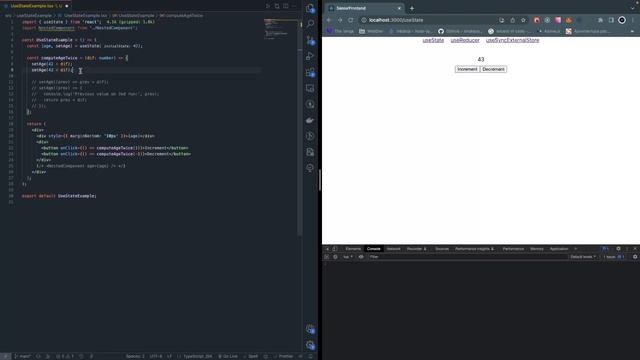Open the browser profile avatar

tap(622, 20)
